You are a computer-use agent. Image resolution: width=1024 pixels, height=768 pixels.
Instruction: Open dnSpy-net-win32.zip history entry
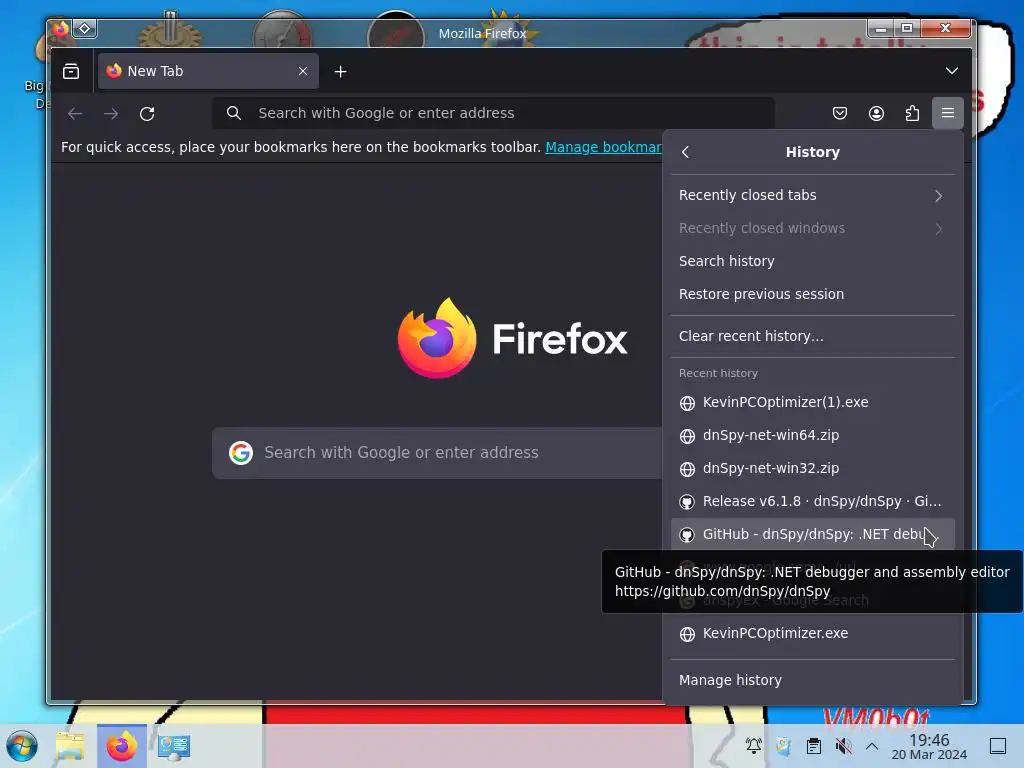tap(812, 468)
